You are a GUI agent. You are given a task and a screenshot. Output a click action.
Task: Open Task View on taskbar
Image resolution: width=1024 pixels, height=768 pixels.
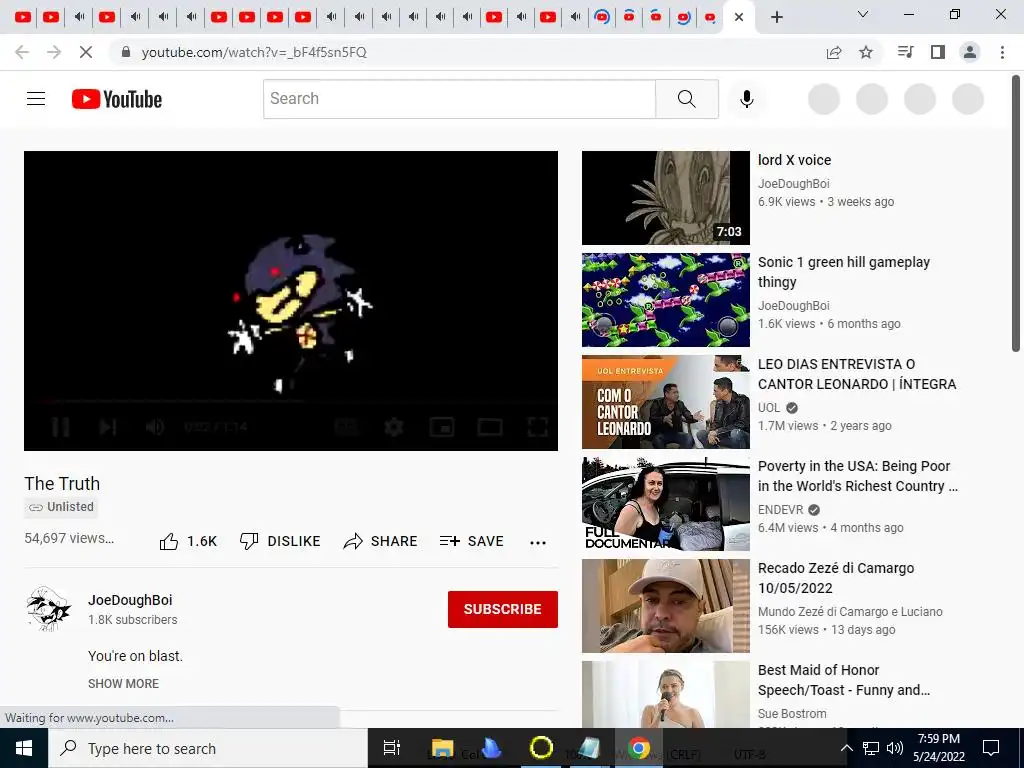pyautogui.click(x=391, y=748)
